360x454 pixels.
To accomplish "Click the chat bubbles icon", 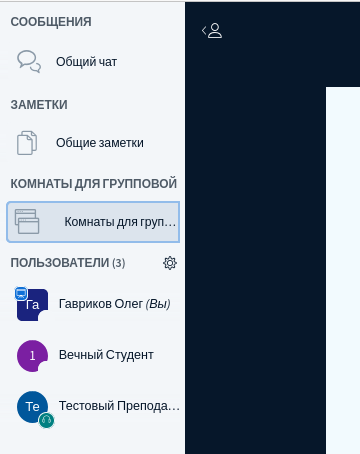I will tap(29, 62).
